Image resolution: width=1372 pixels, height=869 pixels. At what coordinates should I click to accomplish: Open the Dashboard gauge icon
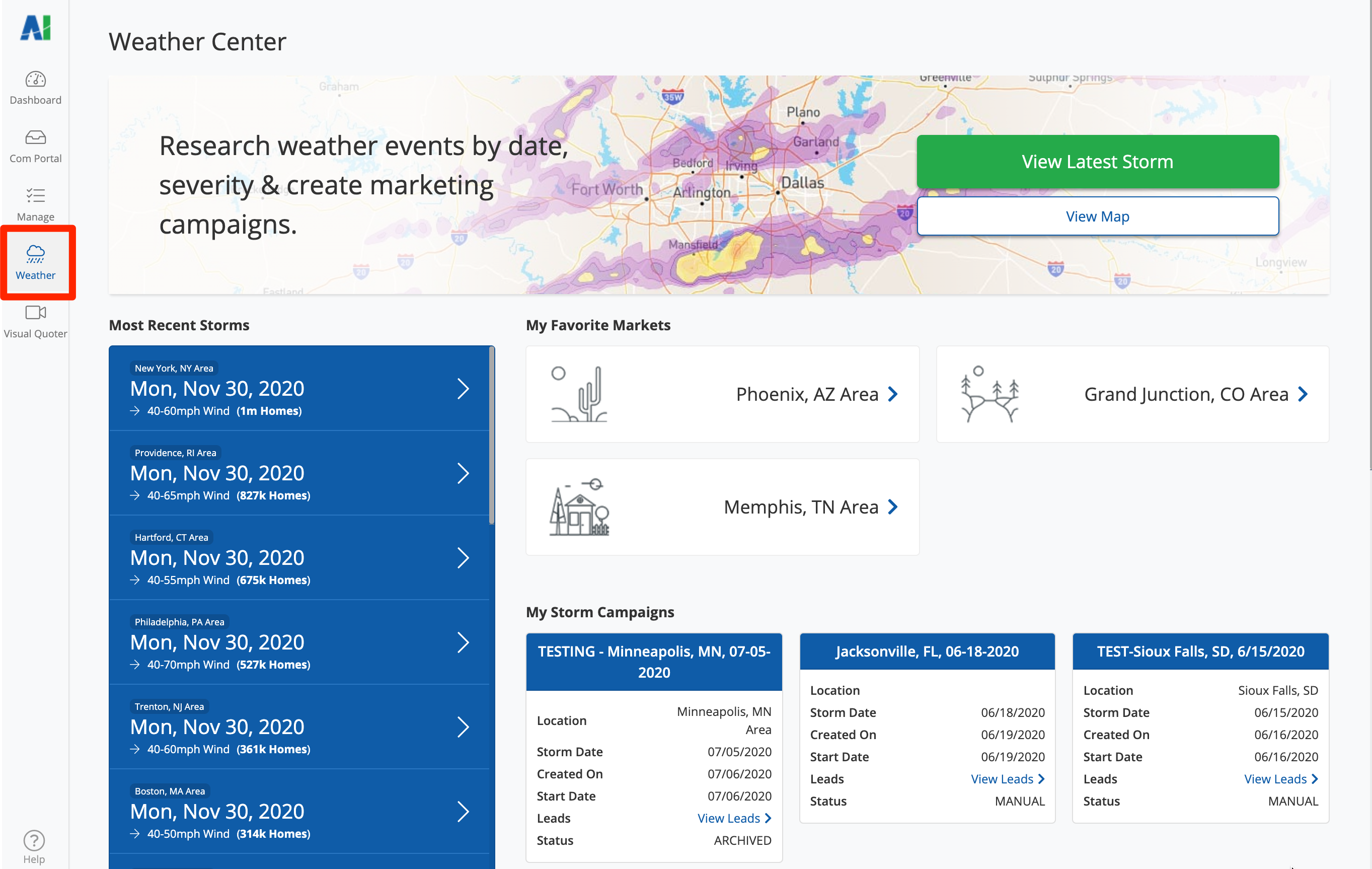35,79
